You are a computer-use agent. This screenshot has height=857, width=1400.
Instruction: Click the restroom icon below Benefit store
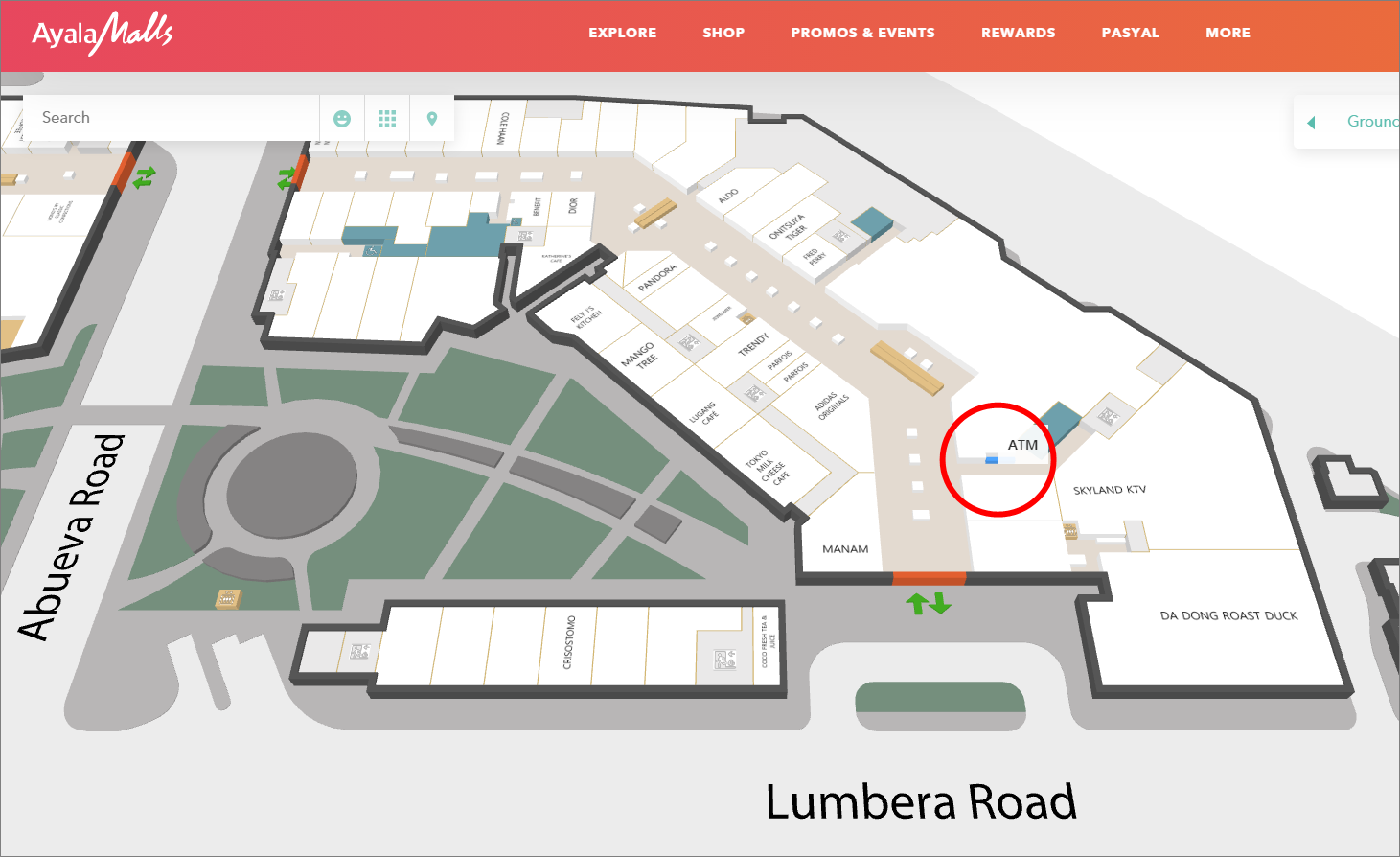[525, 236]
